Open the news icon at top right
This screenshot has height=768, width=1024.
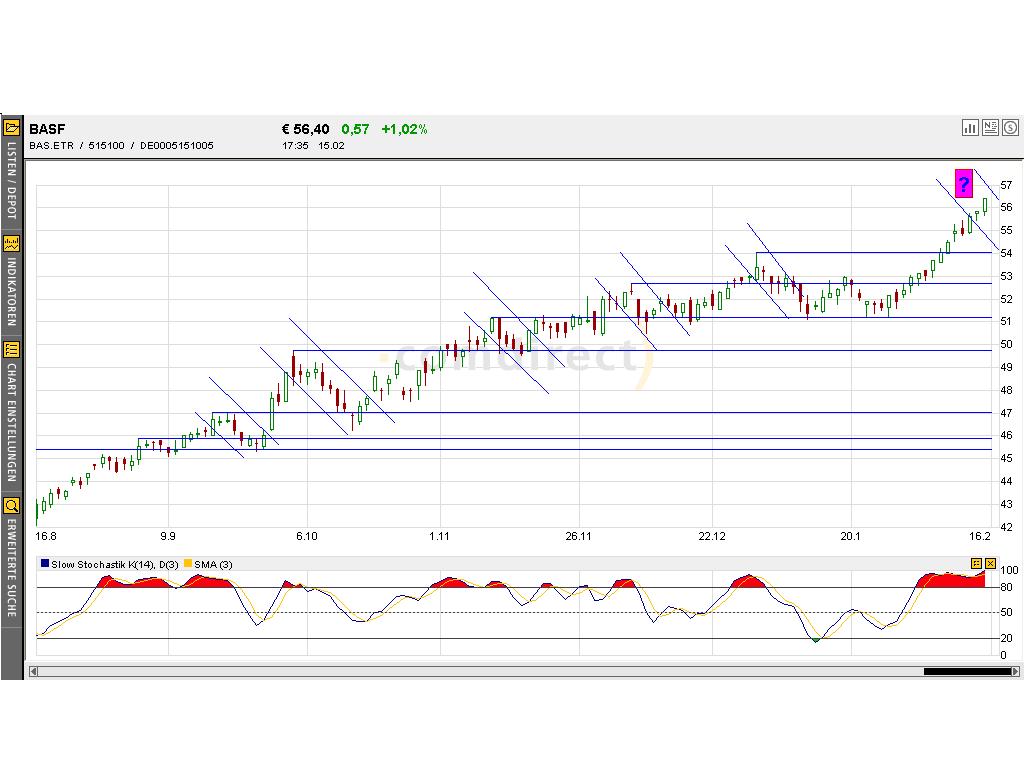point(990,127)
